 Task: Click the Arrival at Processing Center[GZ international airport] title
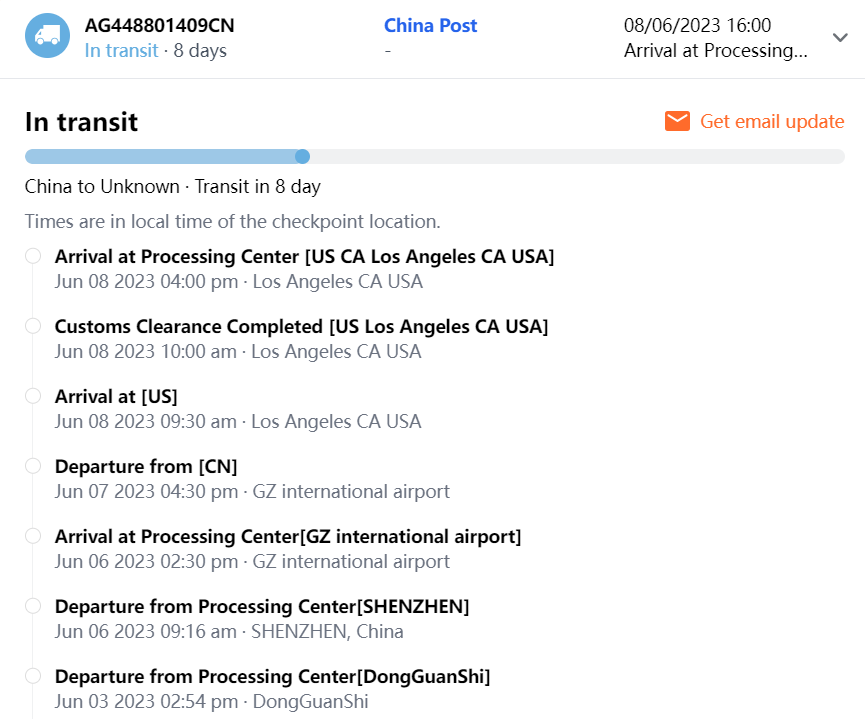[288, 536]
